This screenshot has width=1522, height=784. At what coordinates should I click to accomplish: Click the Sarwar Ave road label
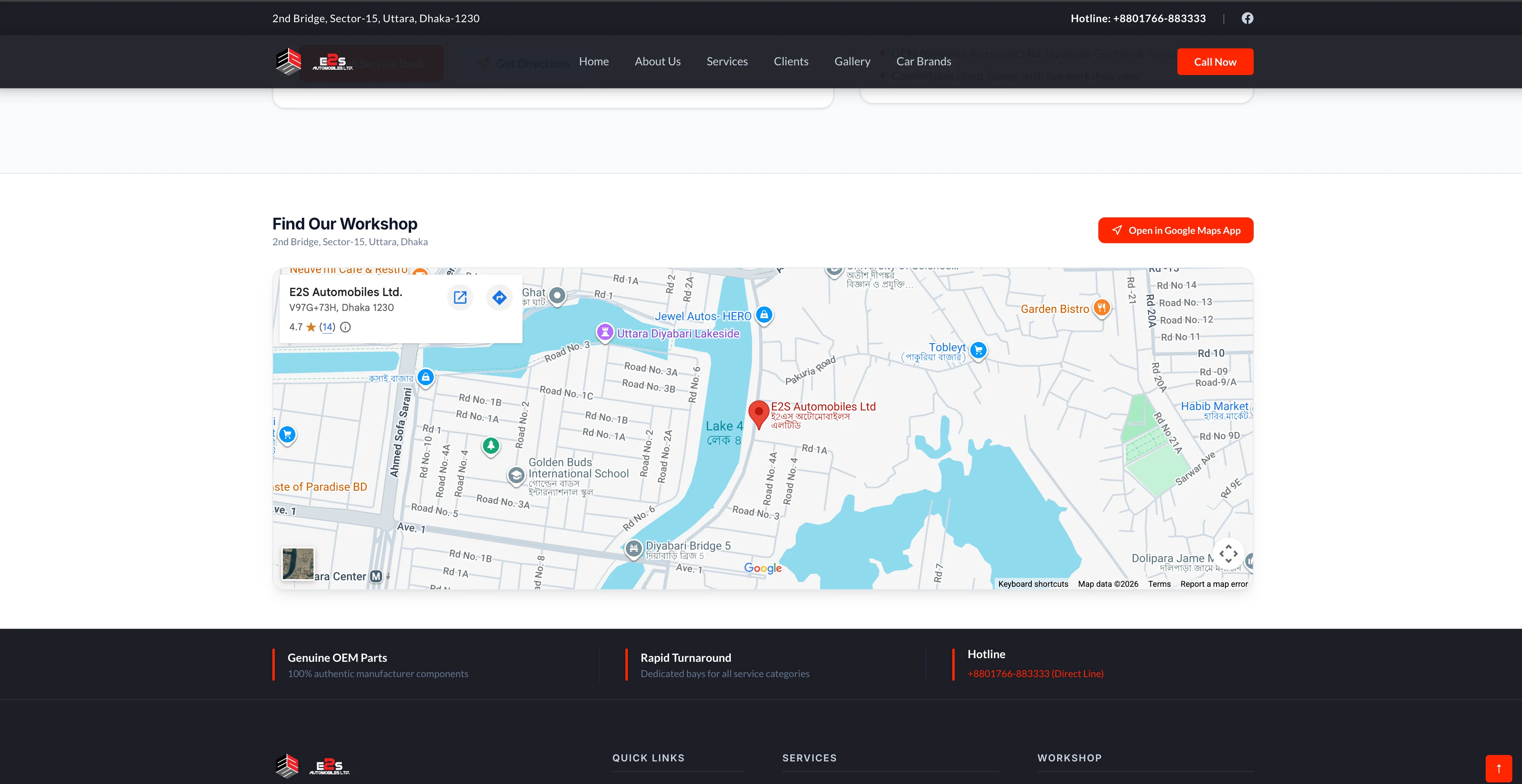tap(1195, 468)
